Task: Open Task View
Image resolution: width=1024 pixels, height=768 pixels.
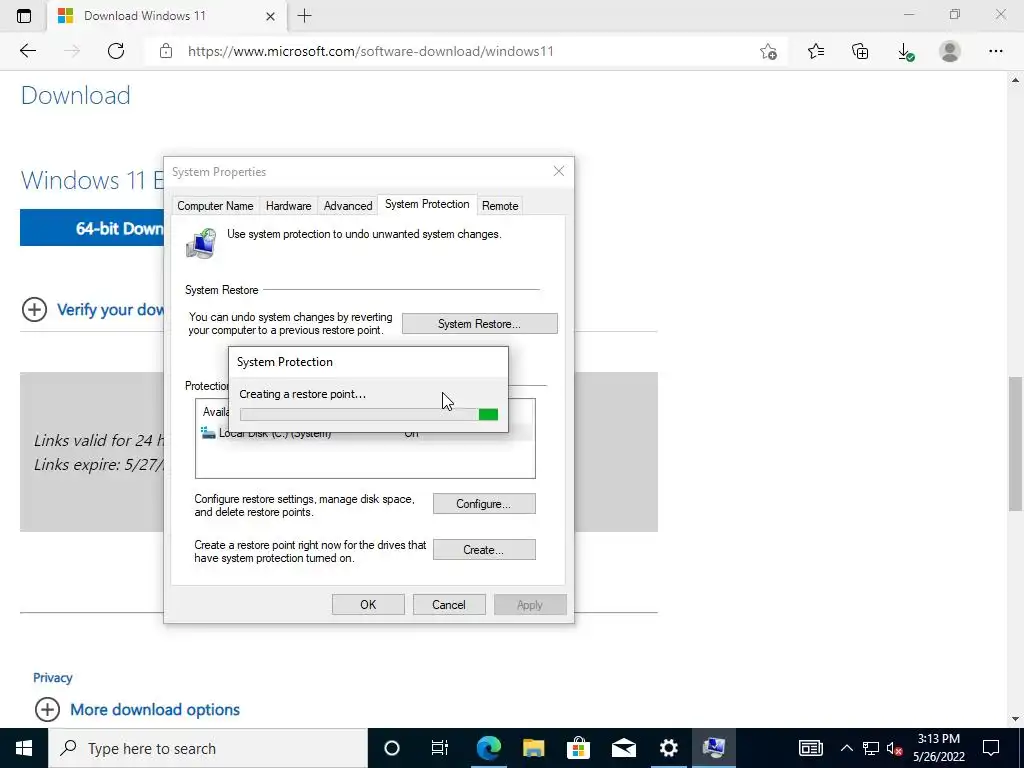Action: point(440,748)
